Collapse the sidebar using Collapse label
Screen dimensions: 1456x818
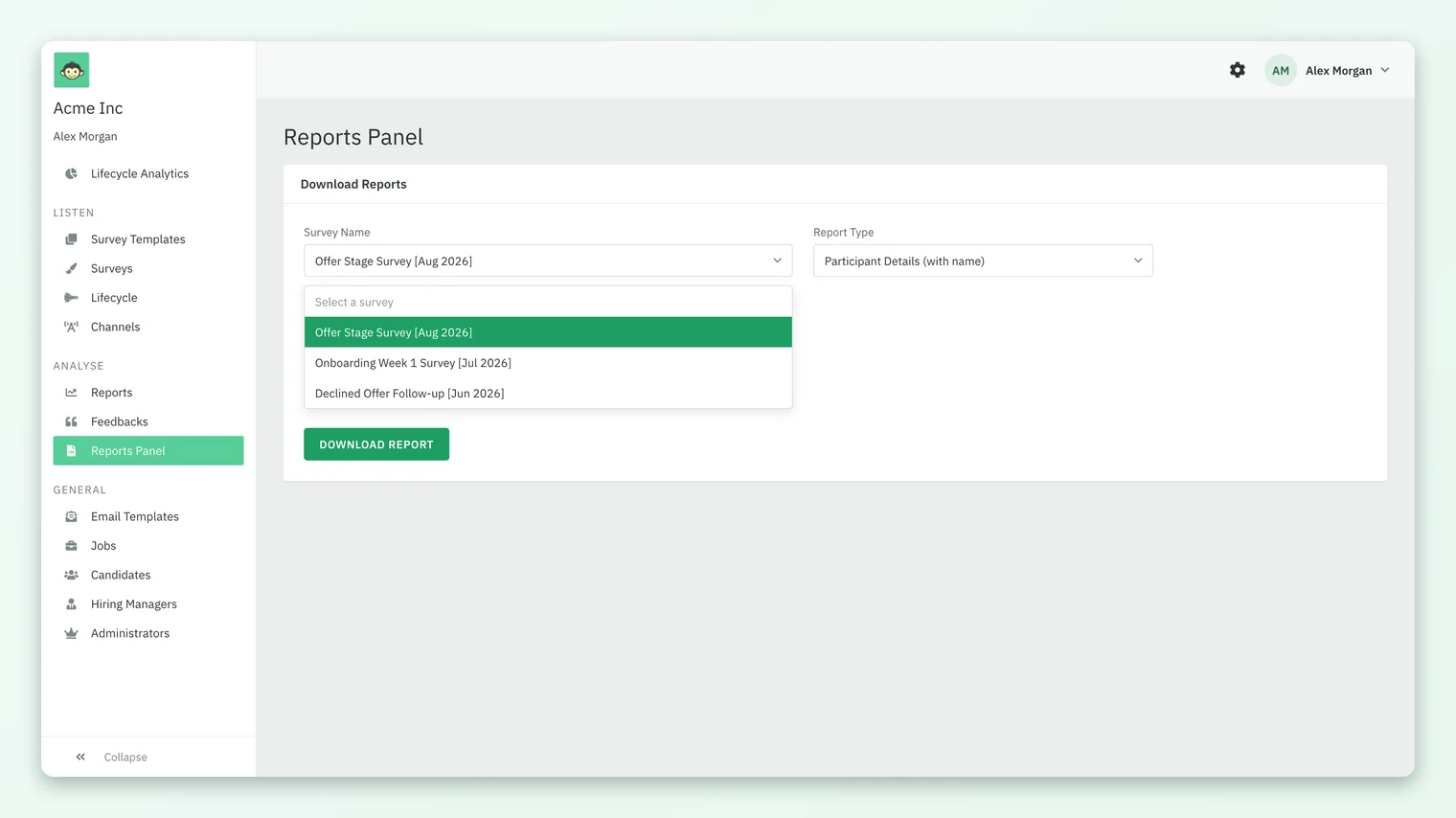[x=125, y=757]
